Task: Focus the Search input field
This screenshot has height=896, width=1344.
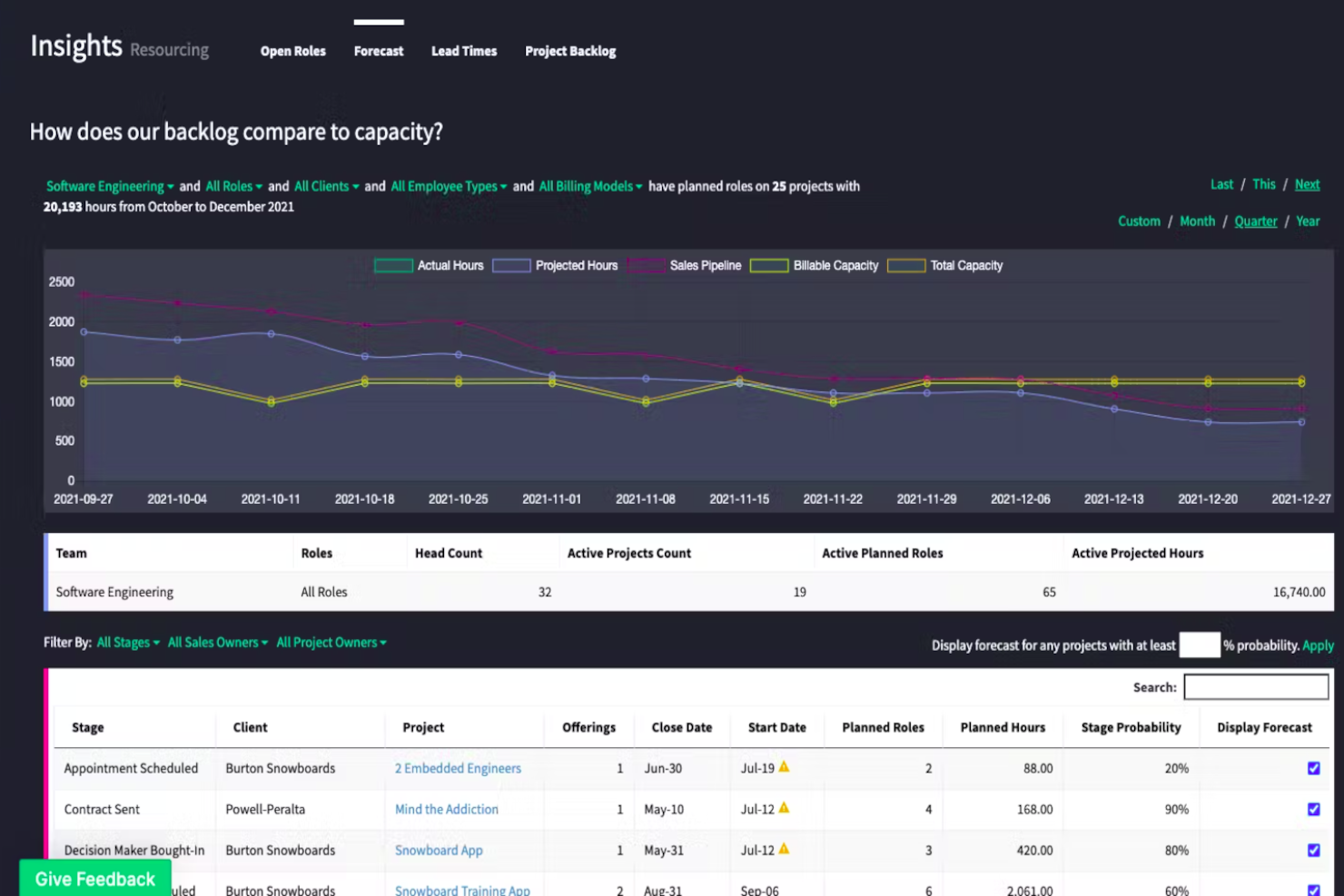Action: coord(1256,686)
